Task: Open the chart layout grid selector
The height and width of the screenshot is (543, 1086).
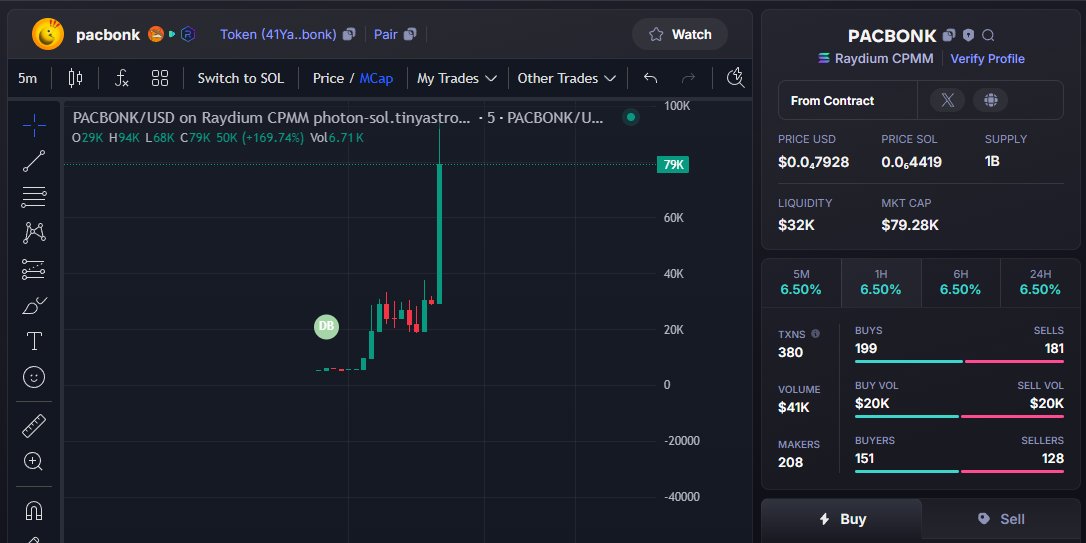Action: coord(160,78)
